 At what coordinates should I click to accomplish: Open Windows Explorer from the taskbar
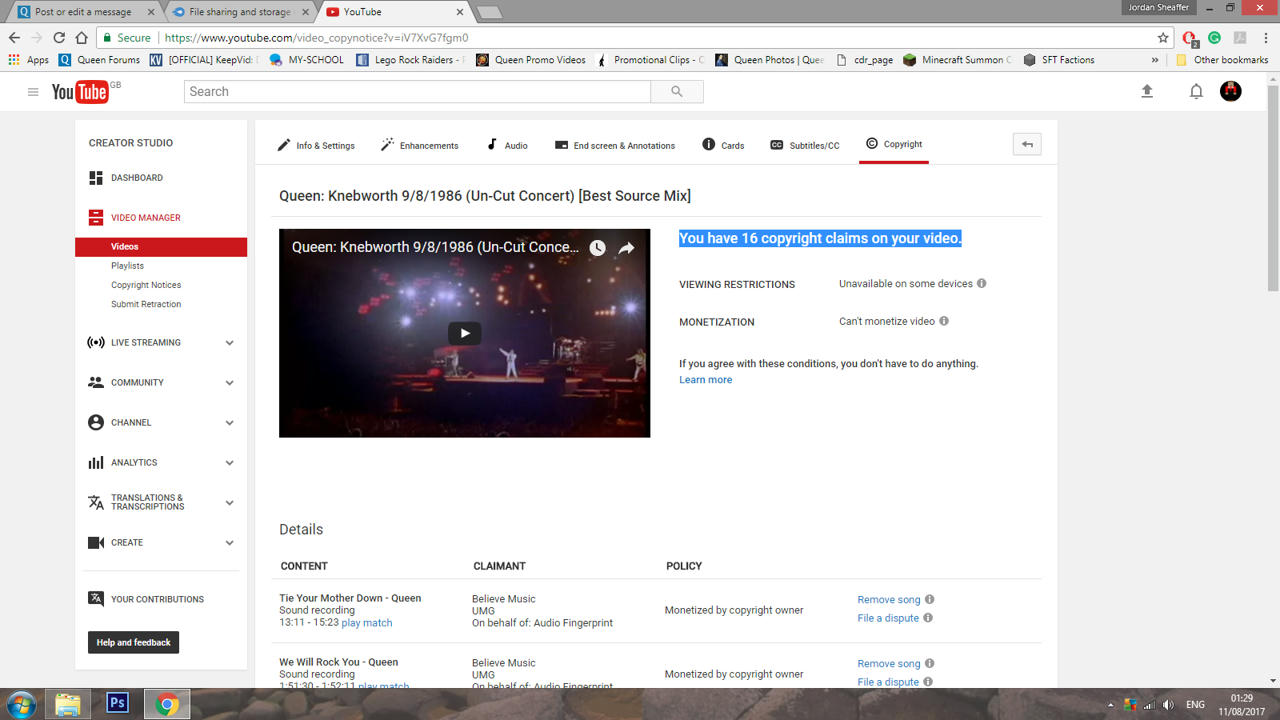point(67,703)
